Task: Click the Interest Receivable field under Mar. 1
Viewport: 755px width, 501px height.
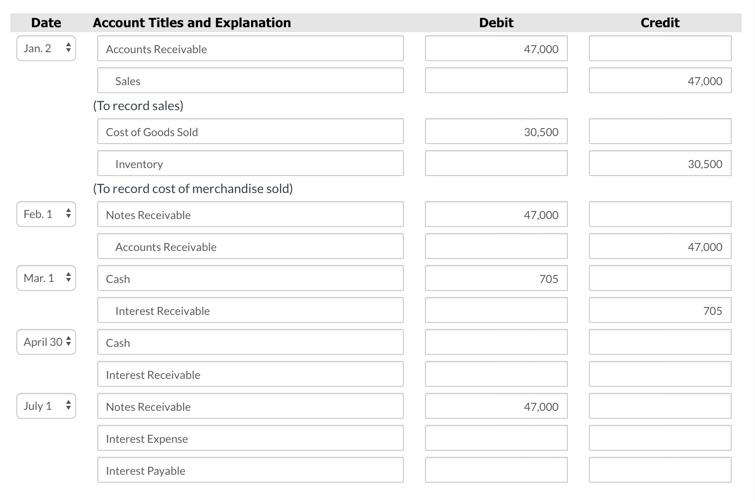Action: pyautogui.click(x=250, y=310)
